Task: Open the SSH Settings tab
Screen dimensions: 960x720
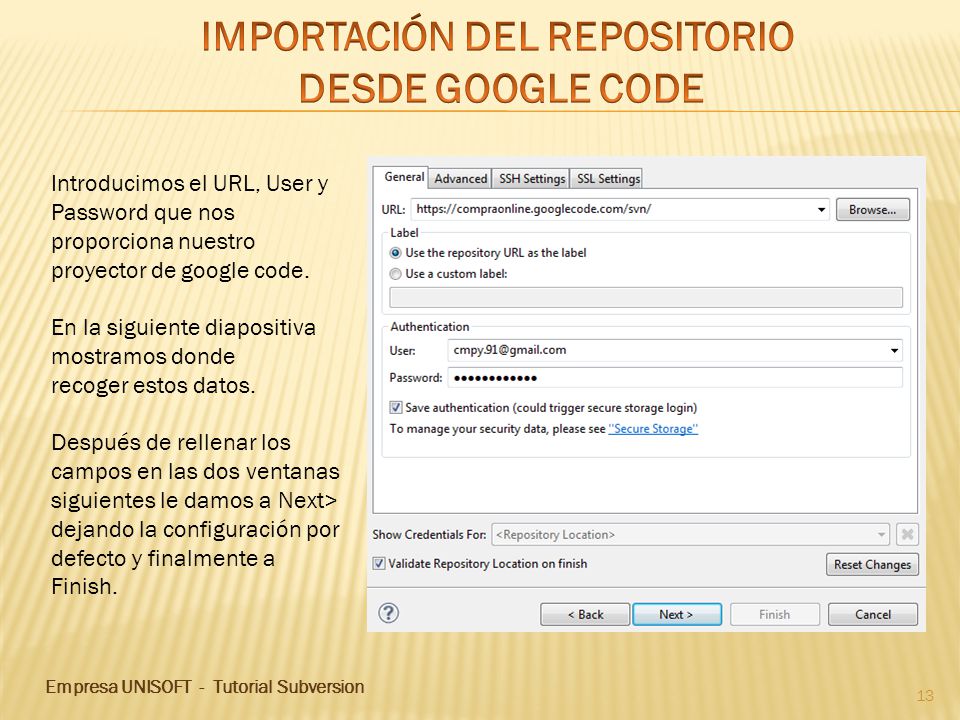Action: (x=531, y=179)
